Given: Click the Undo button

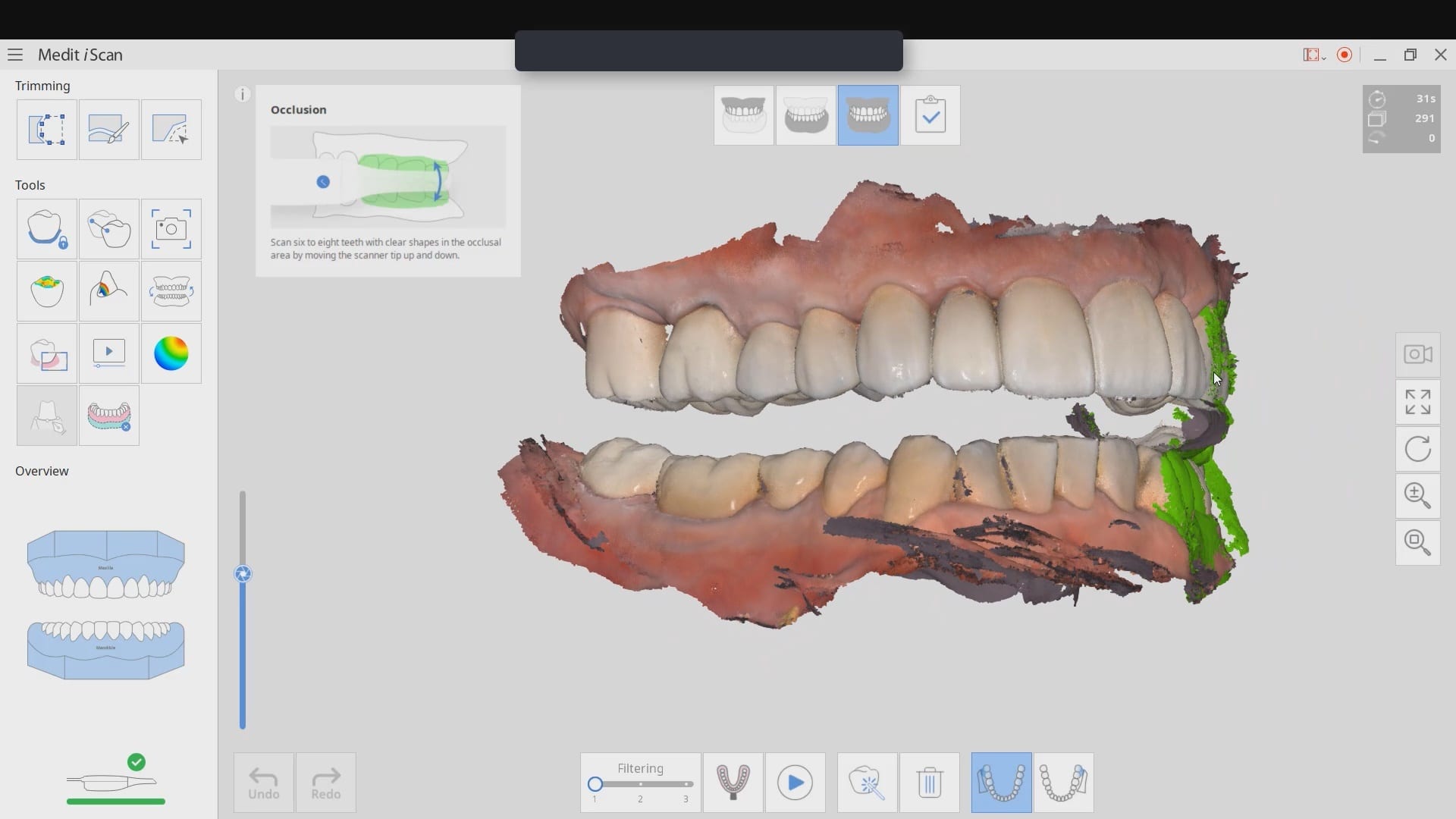Looking at the screenshot, I should tap(263, 783).
